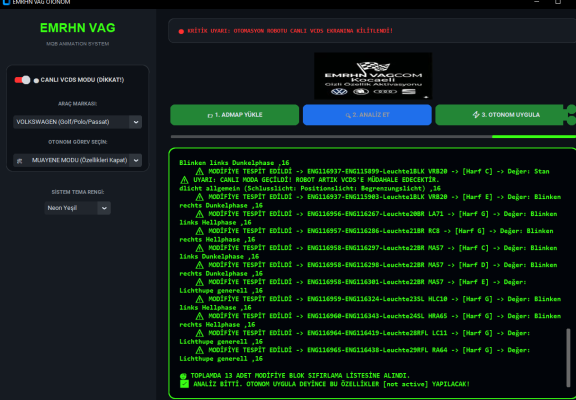Viewport: 576px width, 400px height.
Task: Click the car icon inside the MUAYENE MODU box
Action: click(x=20, y=161)
